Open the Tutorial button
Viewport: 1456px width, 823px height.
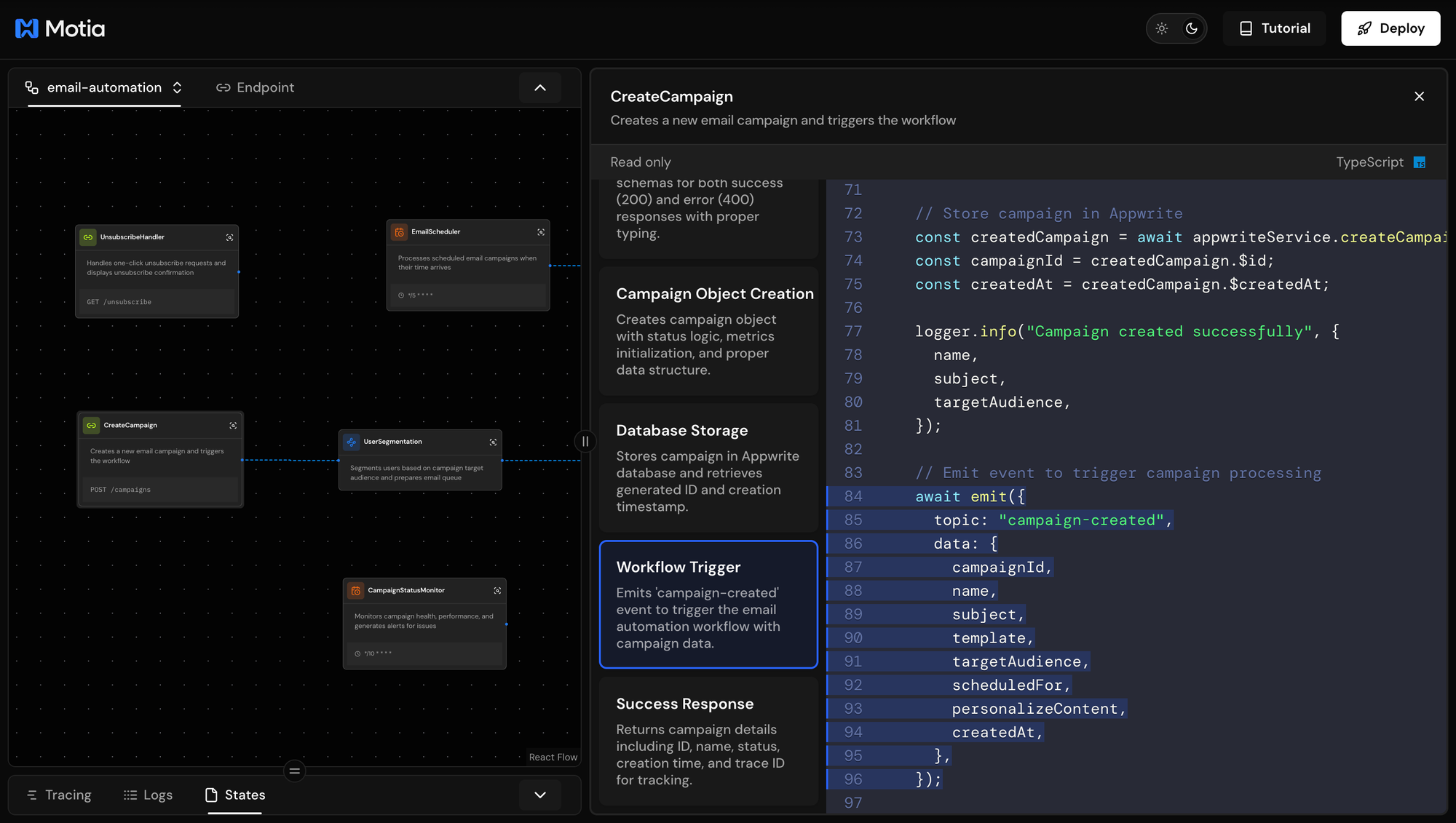[1274, 28]
